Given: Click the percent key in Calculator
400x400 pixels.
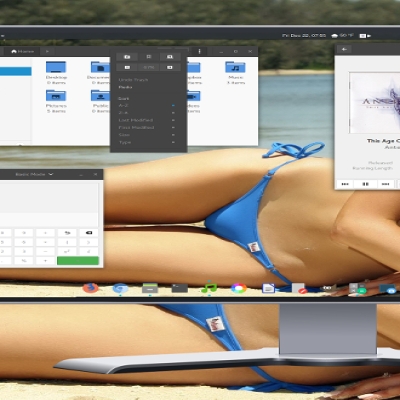Looking at the screenshot, I should [24, 261].
